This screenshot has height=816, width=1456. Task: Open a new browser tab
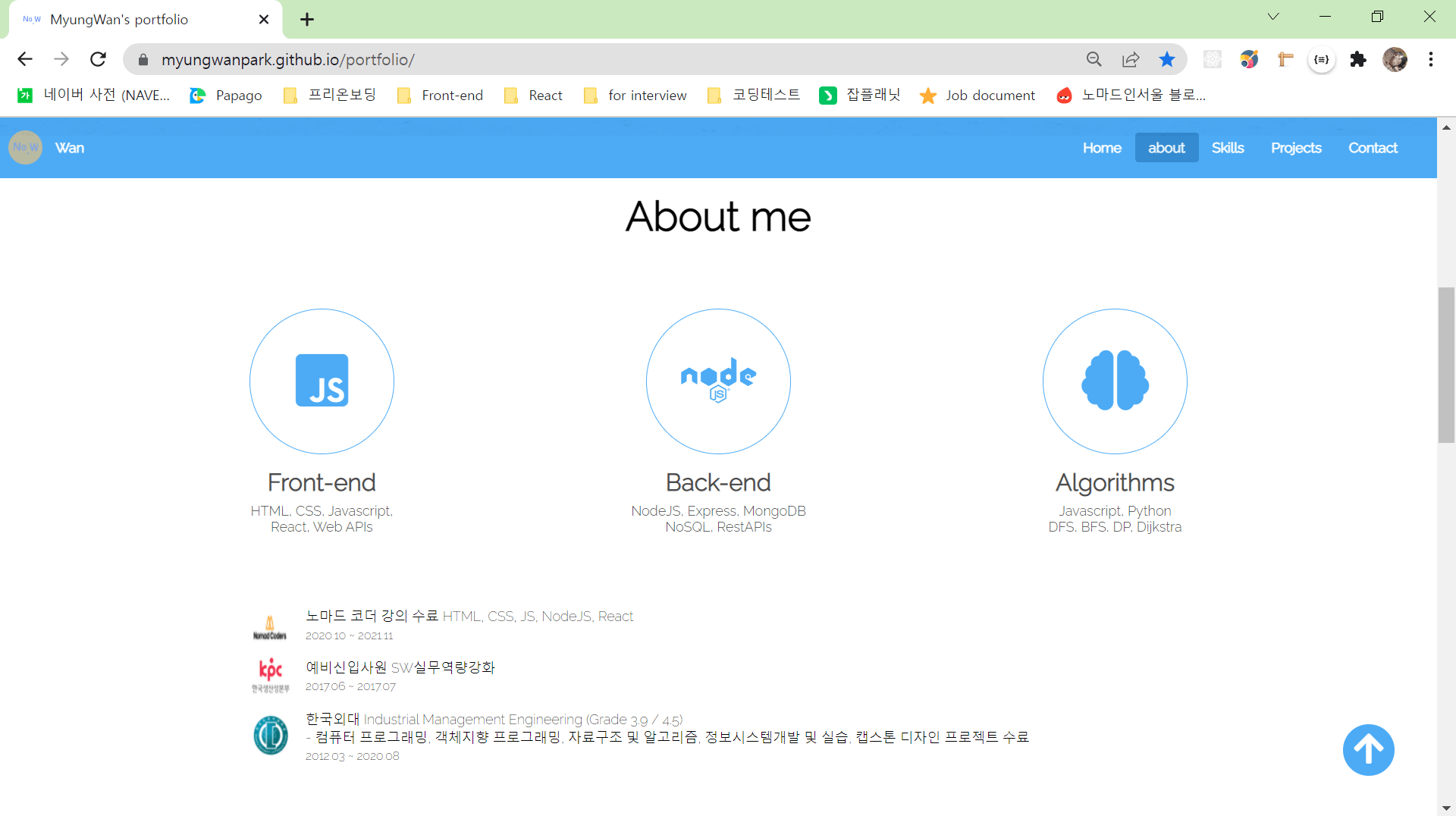point(307,20)
